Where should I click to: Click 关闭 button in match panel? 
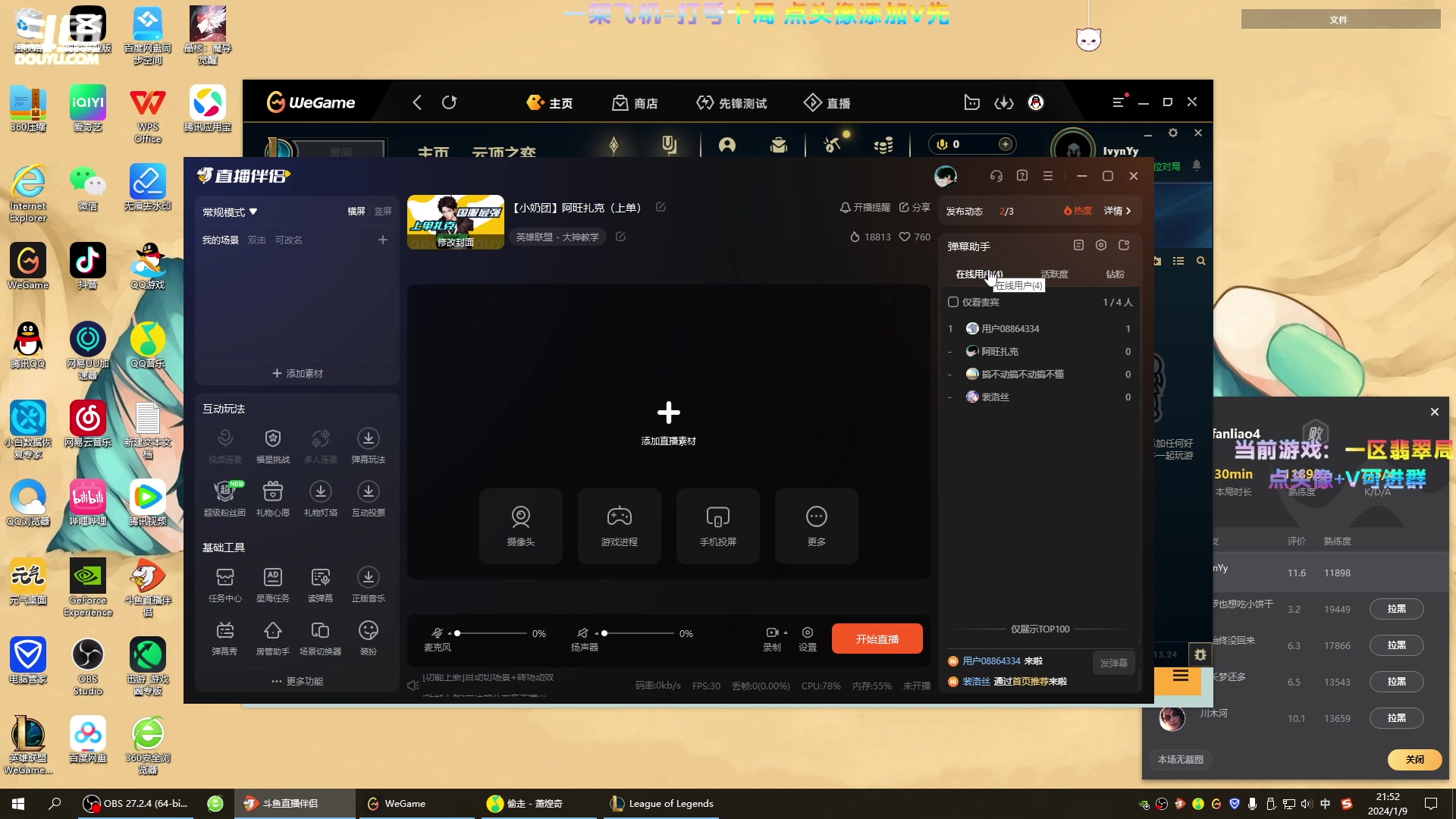pyautogui.click(x=1415, y=759)
